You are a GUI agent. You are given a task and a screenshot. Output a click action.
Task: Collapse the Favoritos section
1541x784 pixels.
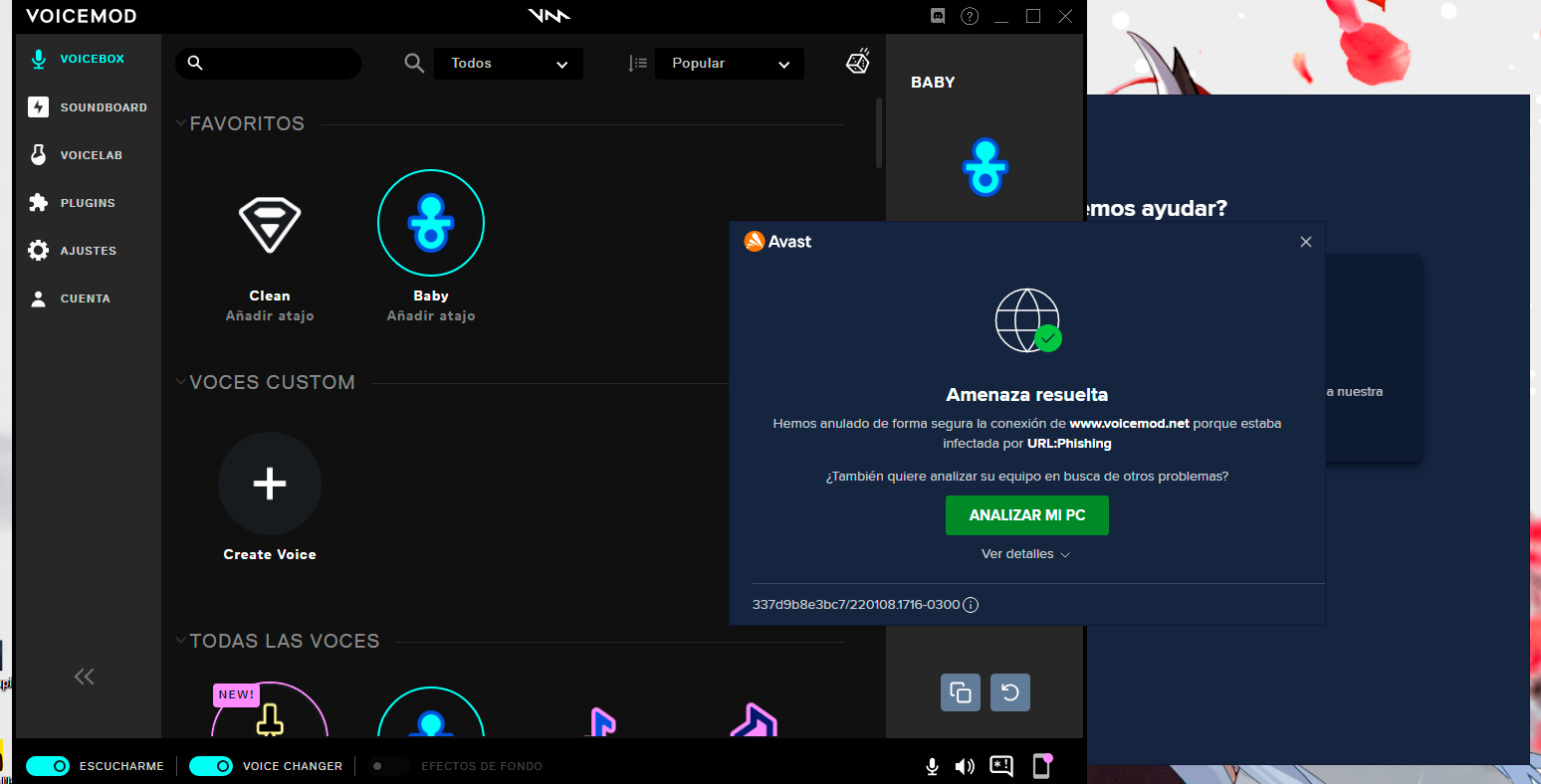181,123
